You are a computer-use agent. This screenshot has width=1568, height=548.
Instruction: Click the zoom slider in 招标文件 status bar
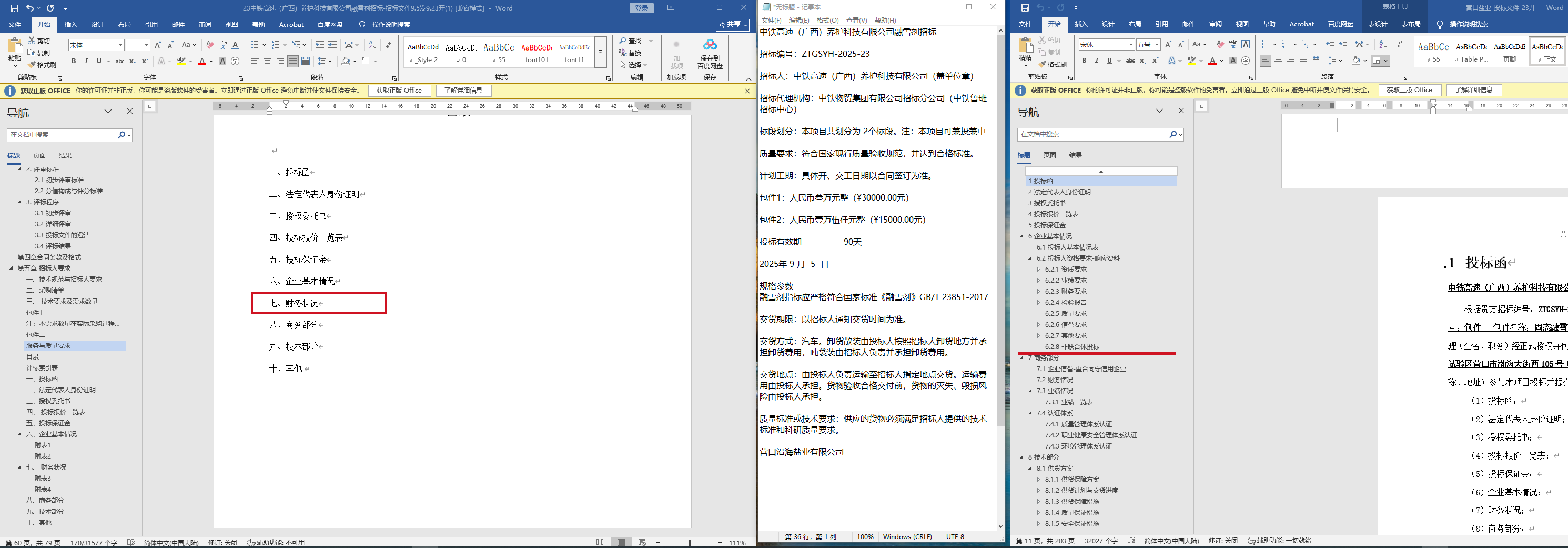click(x=689, y=543)
